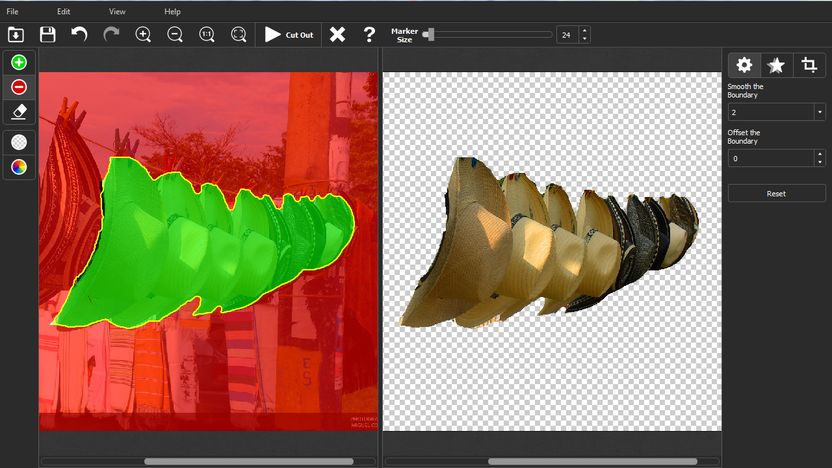Click the Marker Size value field showing 24

568,35
